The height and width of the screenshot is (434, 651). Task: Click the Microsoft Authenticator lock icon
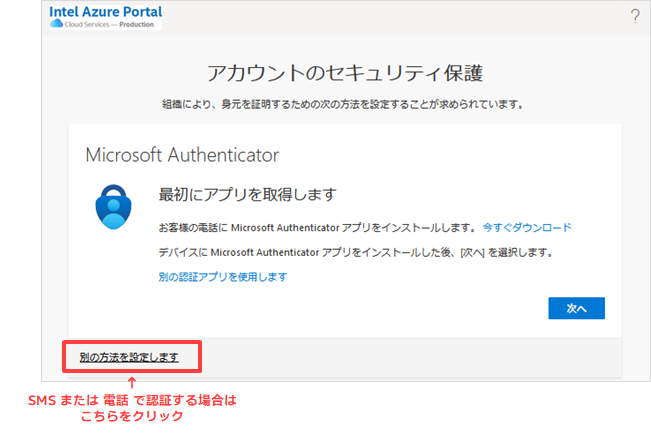click(113, 207)
